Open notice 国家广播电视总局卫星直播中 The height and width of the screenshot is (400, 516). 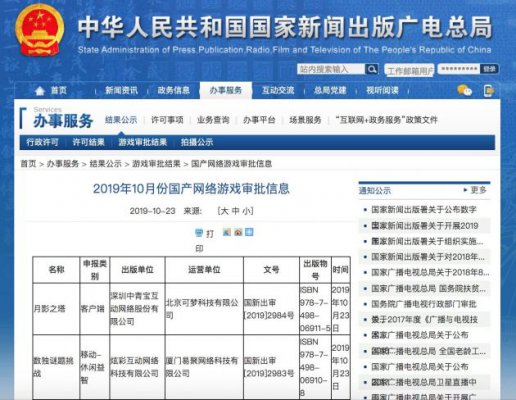click(x=424, y=382)
